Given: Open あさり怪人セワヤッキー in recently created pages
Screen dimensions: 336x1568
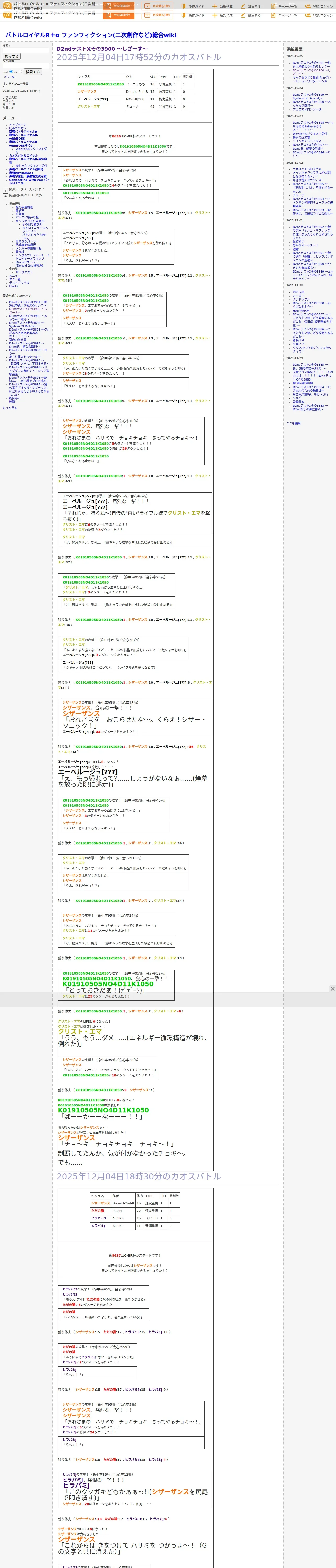Looking at the screenshot, I should [25, 357].
